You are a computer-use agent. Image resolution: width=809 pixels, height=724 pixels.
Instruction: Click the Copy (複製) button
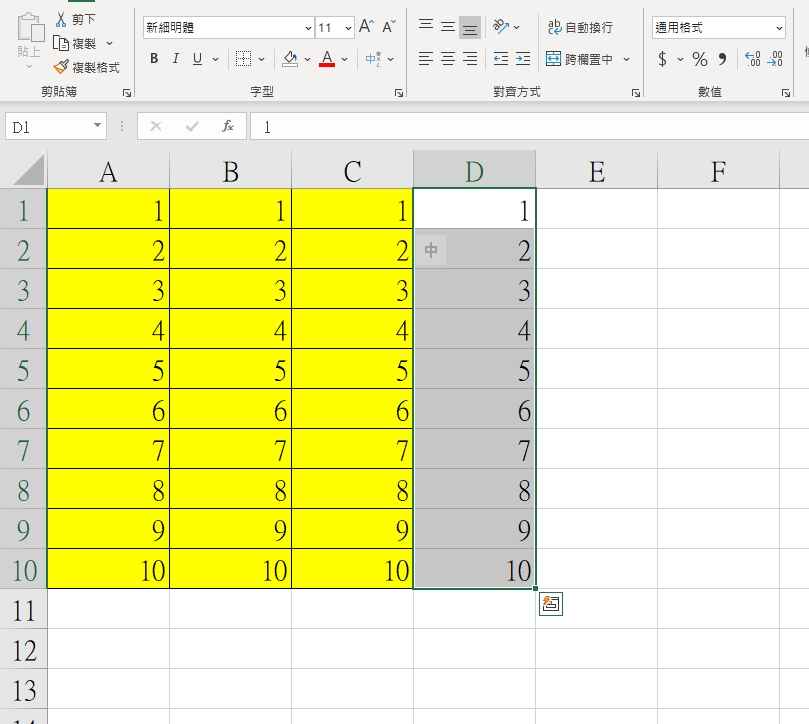pos(75,43)
